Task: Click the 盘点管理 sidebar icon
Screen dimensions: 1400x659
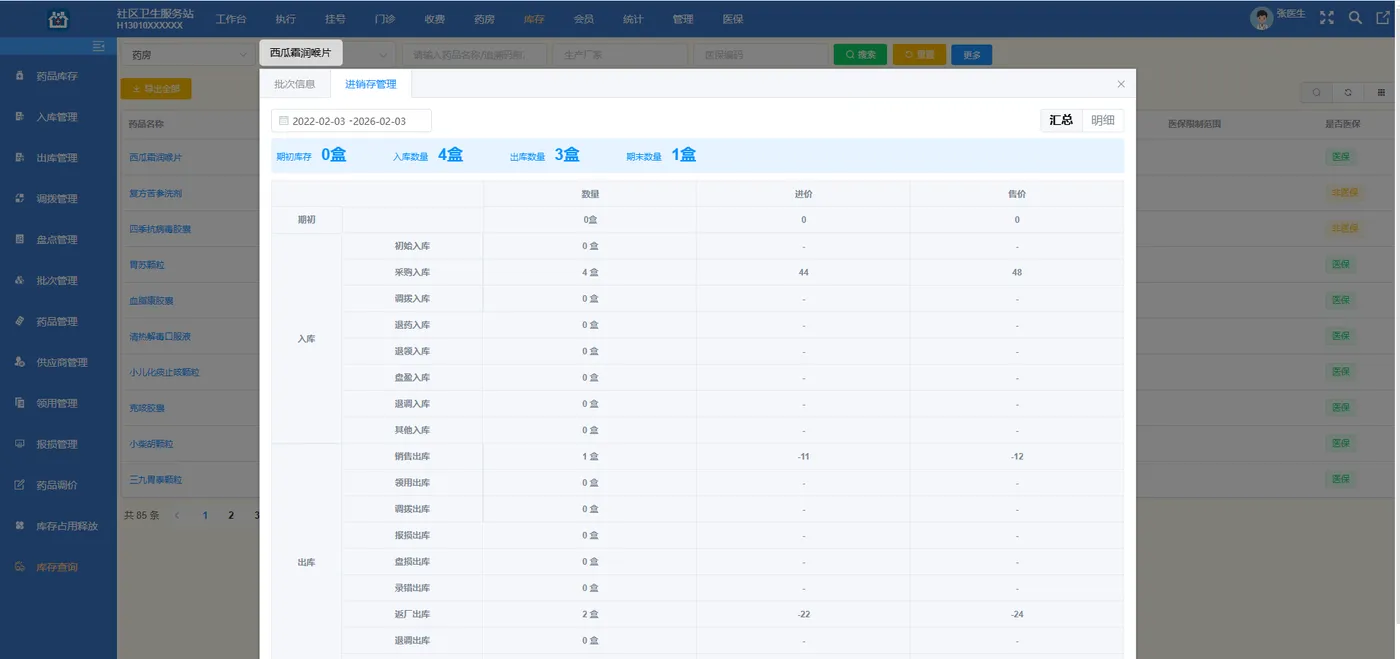Action: 20,240
